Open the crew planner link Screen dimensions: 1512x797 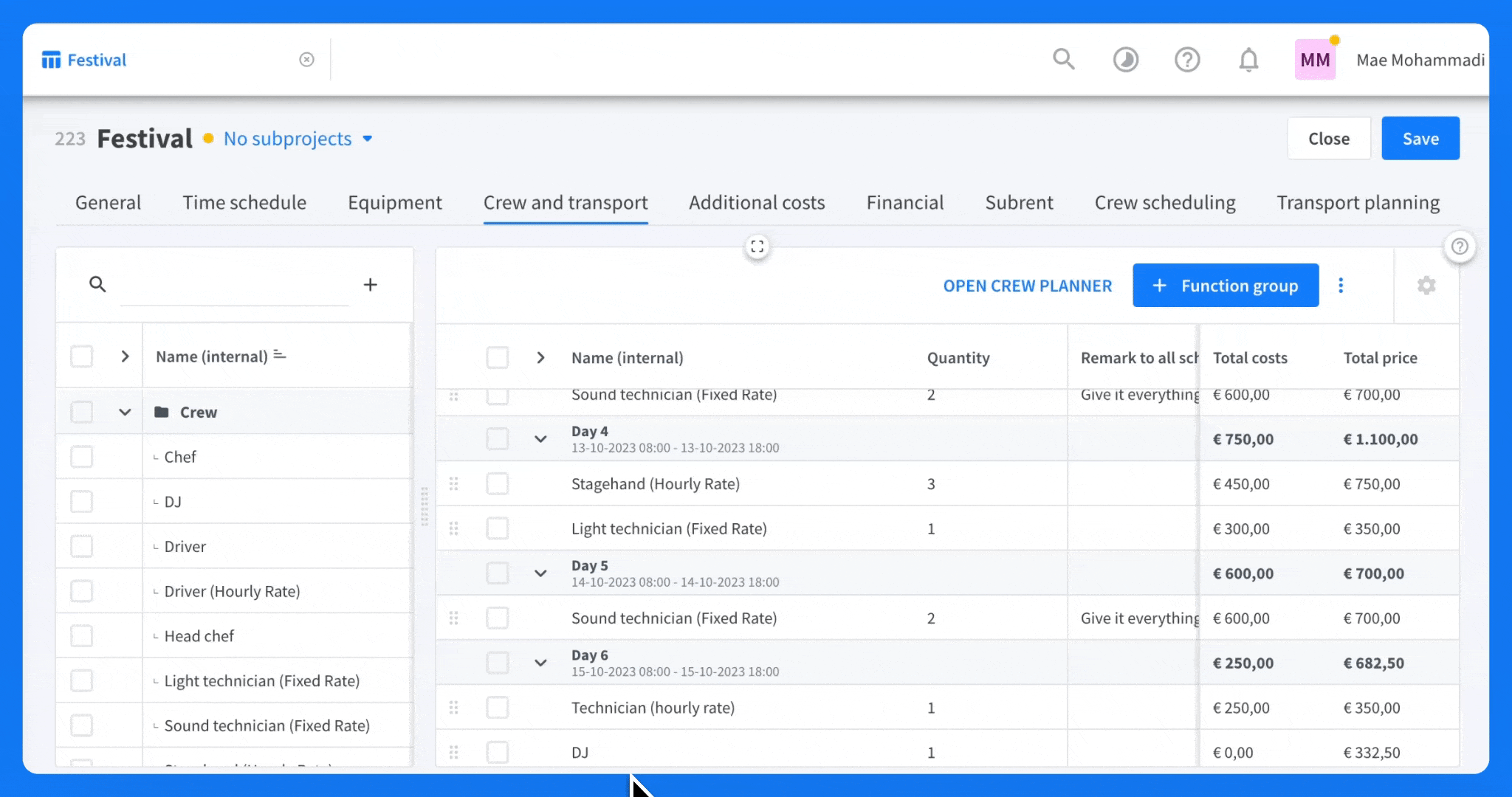[x=1027, y=286]
